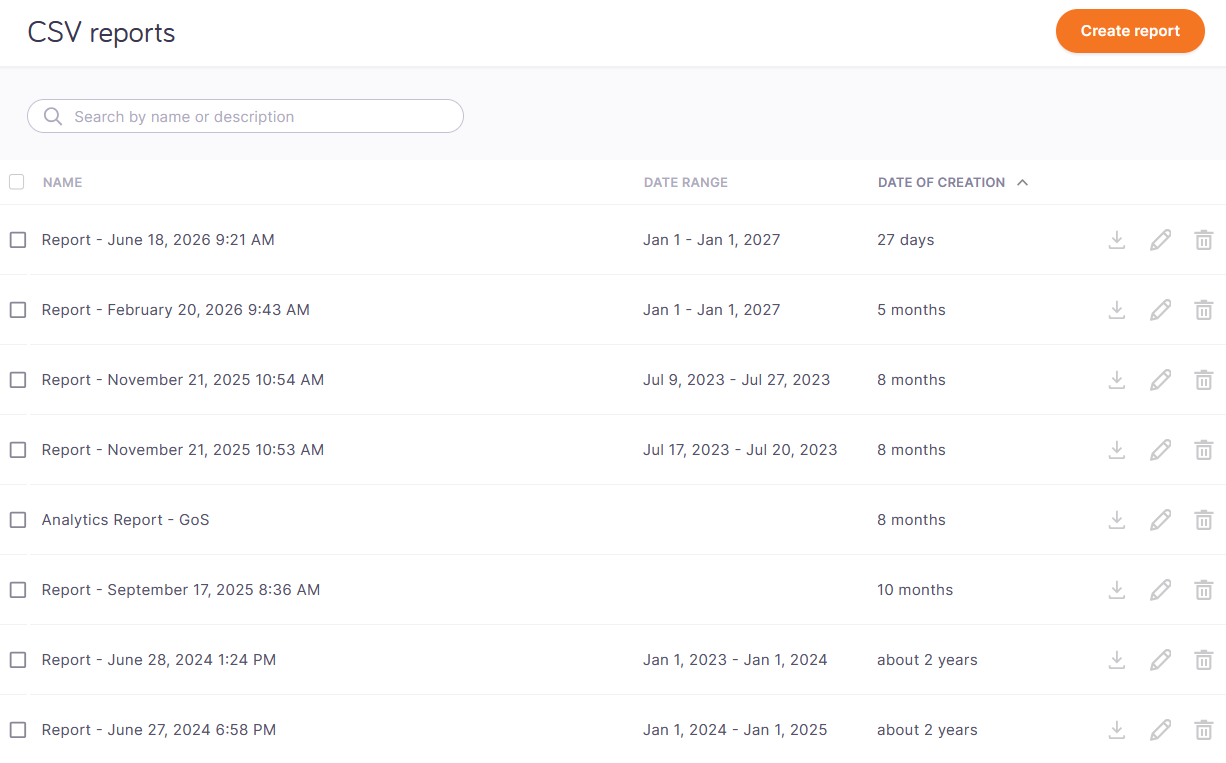
Task: Download the Analytics Report - GoS file
Action: click(x=1117, y=520)
